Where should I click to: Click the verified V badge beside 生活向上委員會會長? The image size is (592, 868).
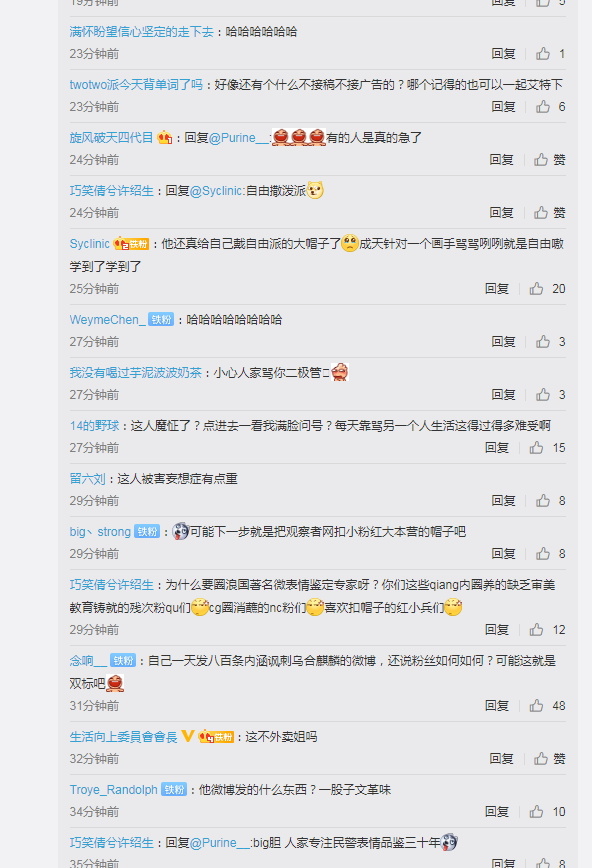tap(188, 736)
